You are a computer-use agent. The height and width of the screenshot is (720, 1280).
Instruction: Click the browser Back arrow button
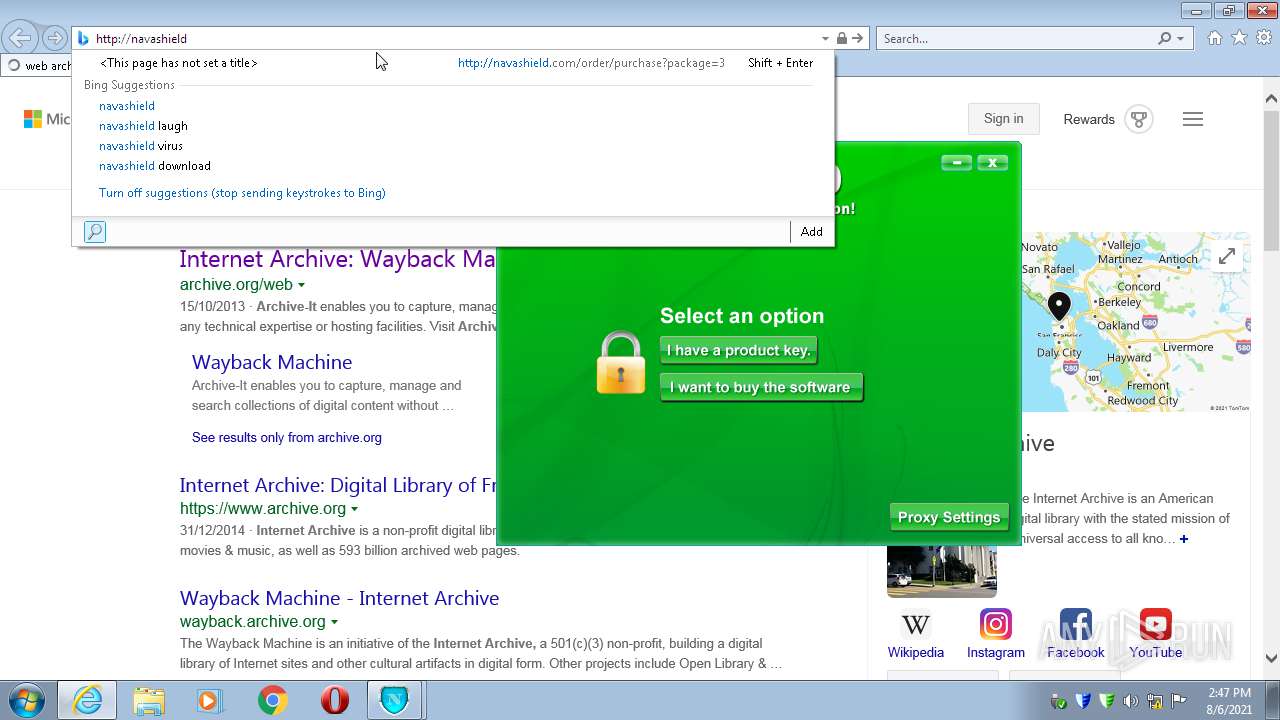click(x=20, y=38)
